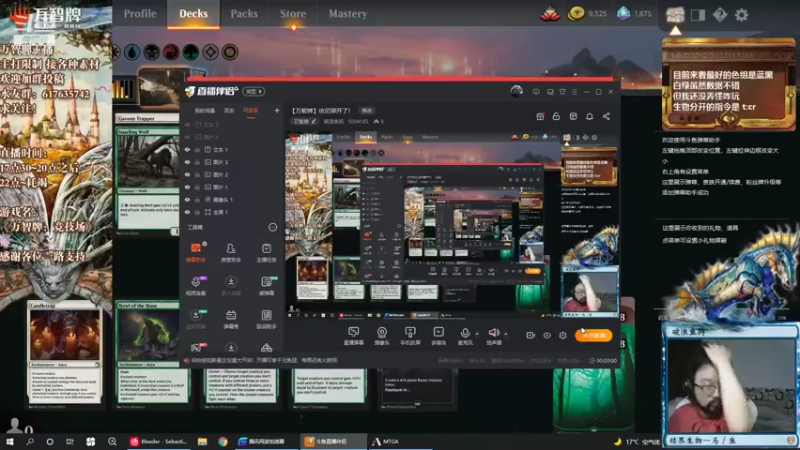Toggle lock on the 全屏 1 layer
Image resolution: width=800 pixels, height=450 pixels.
point(197,212)
